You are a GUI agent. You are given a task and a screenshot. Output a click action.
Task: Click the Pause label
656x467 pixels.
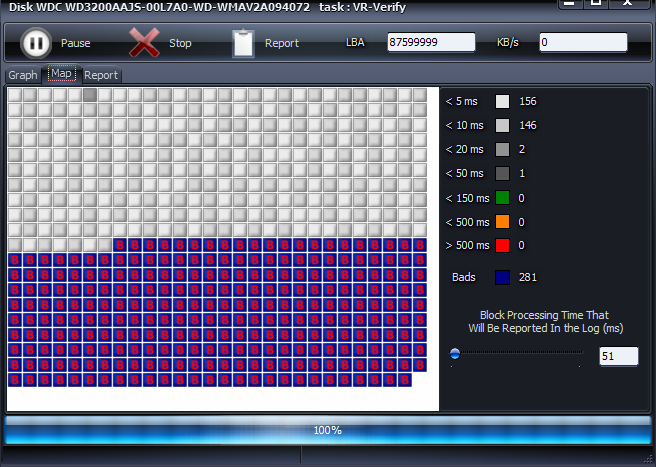[x=76, y=43]
